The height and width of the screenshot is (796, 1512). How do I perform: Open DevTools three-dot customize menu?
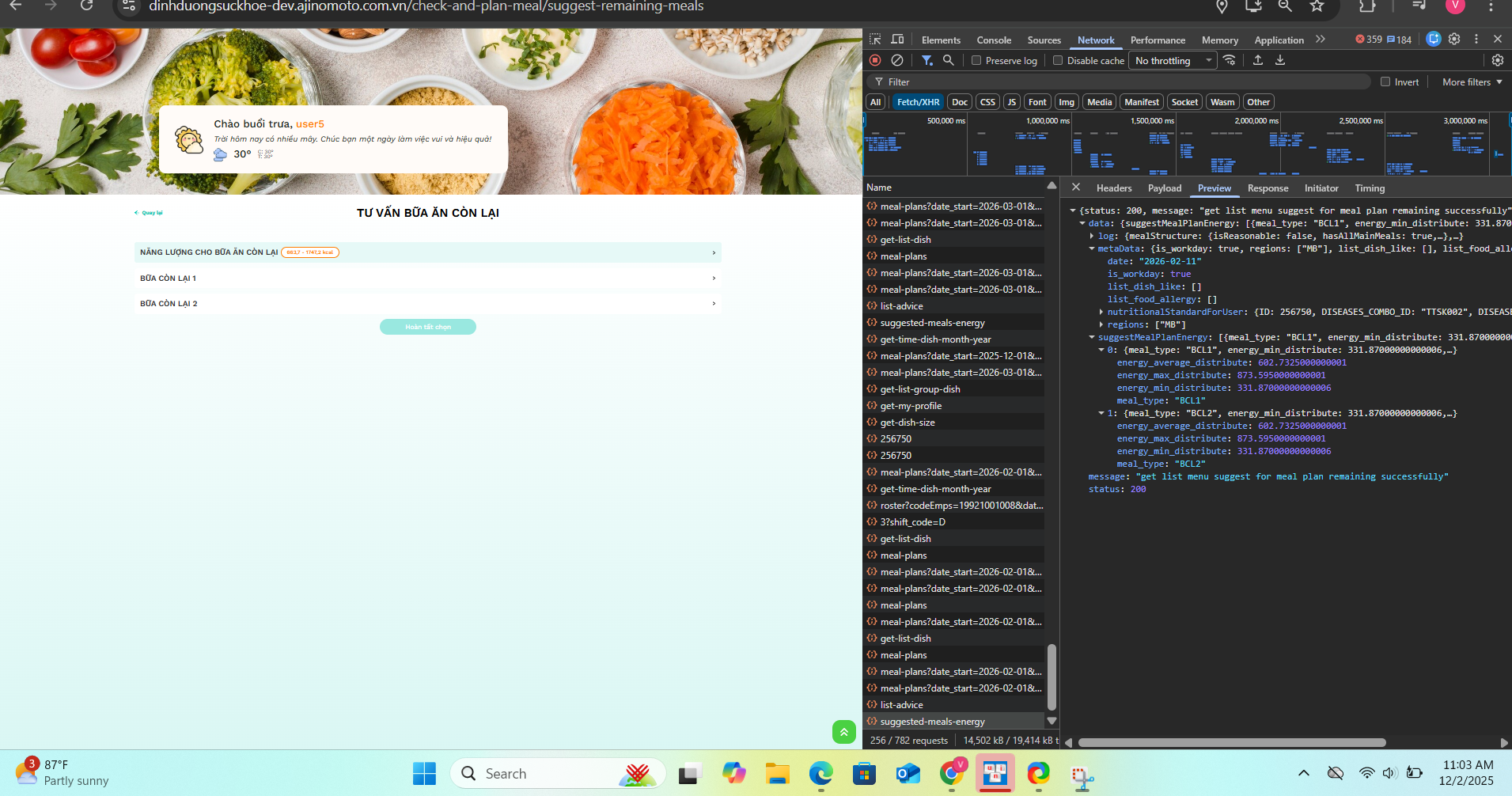[x=1476, y=39]
